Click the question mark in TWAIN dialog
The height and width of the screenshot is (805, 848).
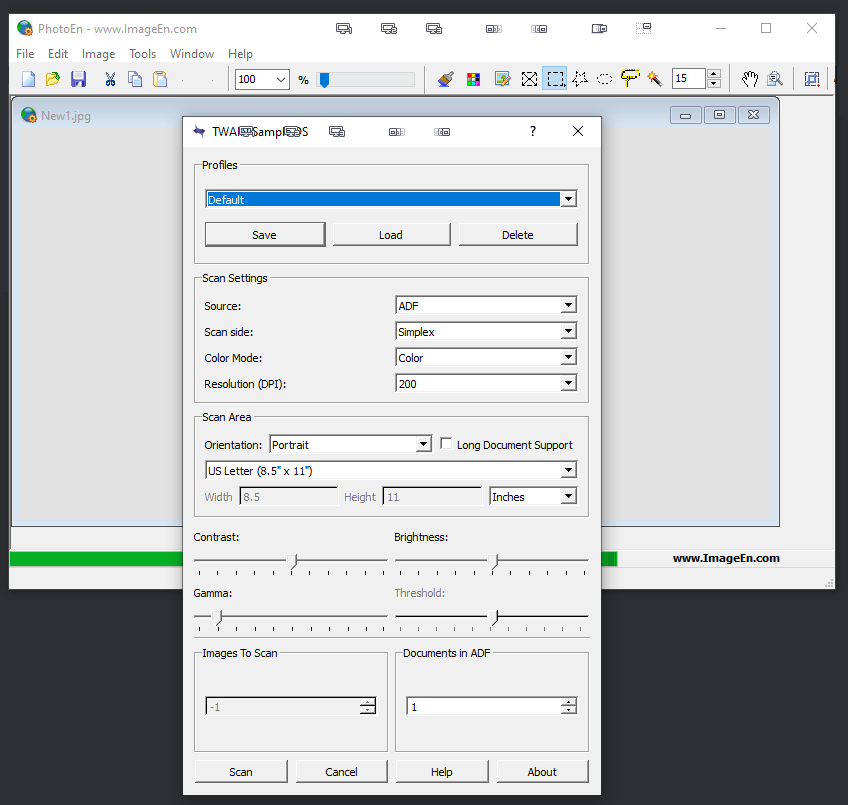(533, 131)
